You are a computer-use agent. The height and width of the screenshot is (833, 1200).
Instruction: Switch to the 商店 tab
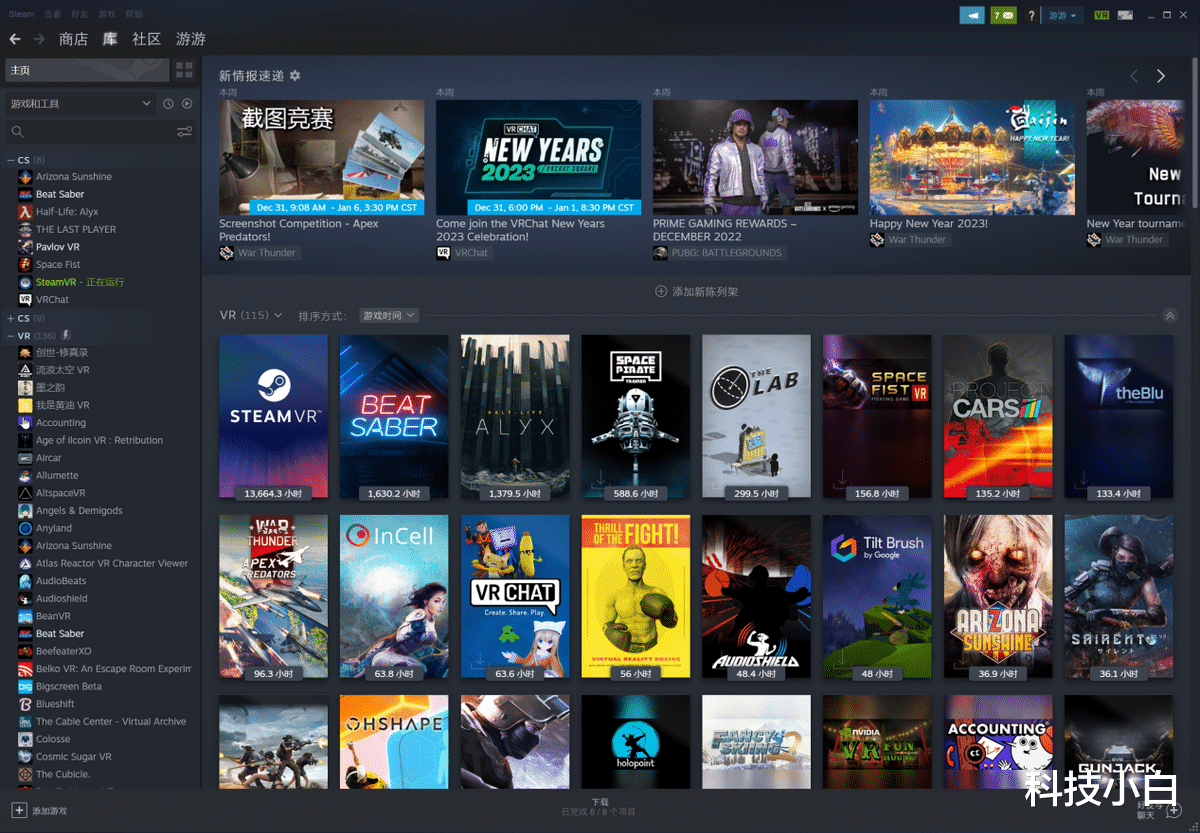coord(73,39)
